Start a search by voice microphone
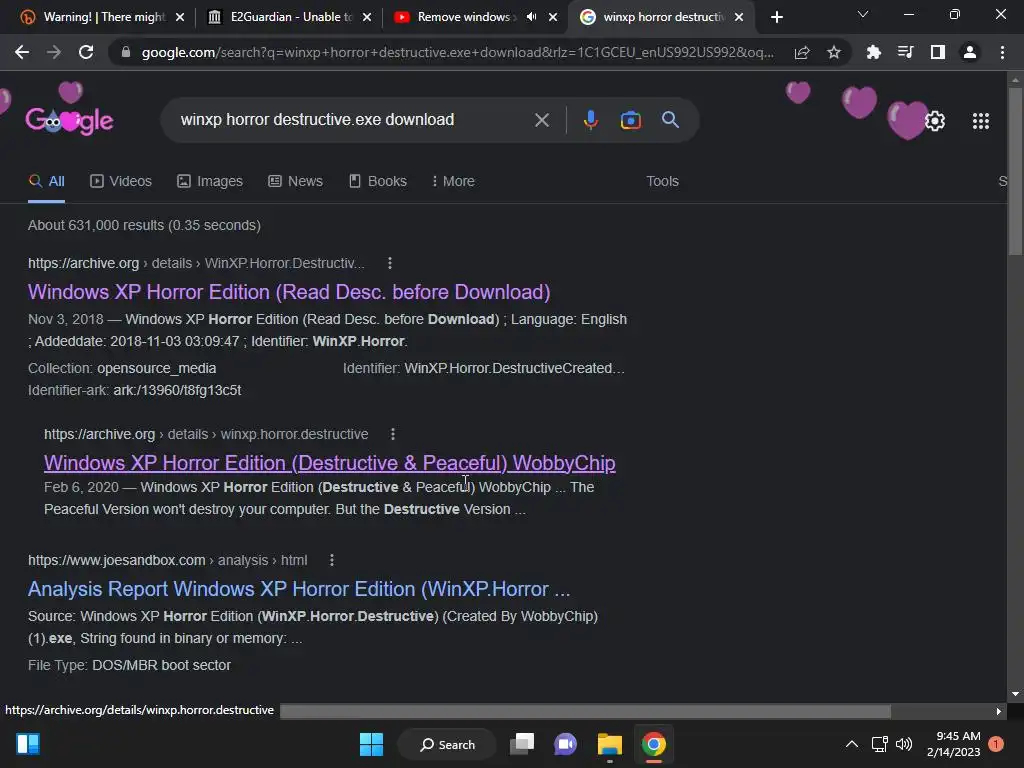Screen dimensions: 1024x768 click(x=590, y=120)
